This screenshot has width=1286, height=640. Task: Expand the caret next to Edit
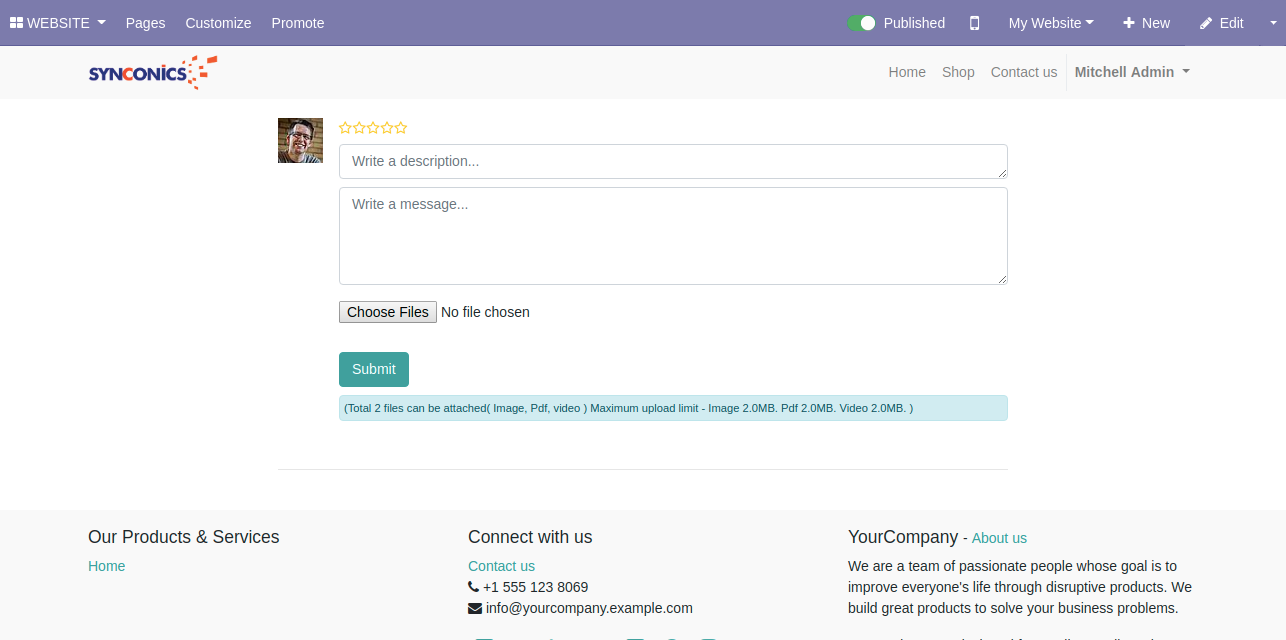1259,23
